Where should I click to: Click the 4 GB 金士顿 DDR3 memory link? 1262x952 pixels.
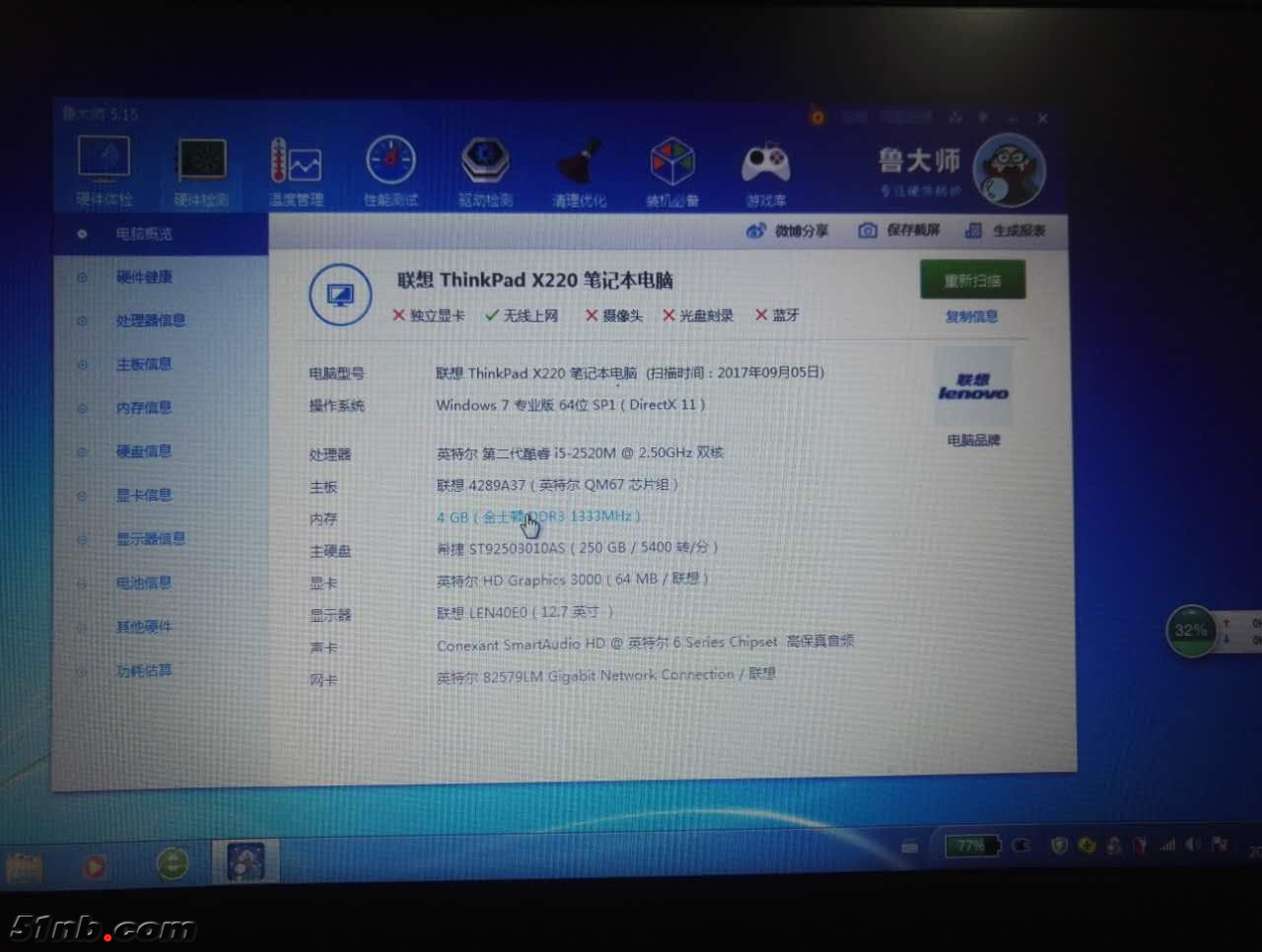point(538,516)
